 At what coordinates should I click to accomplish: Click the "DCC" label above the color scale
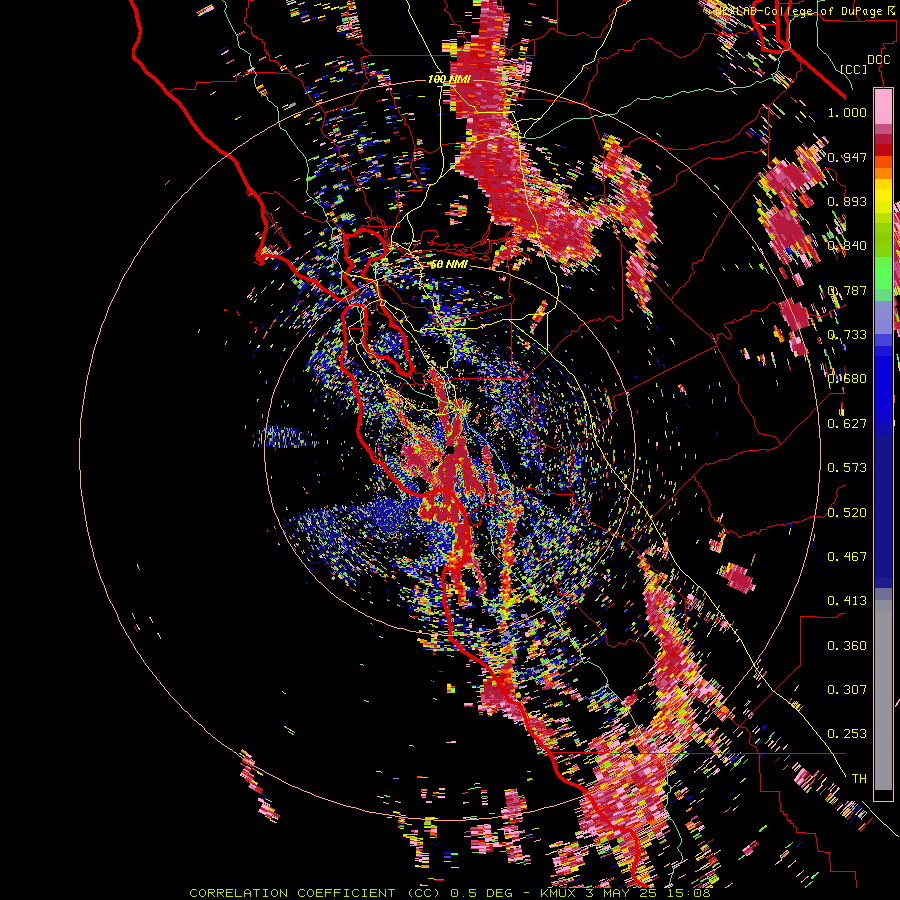(878, 60)
